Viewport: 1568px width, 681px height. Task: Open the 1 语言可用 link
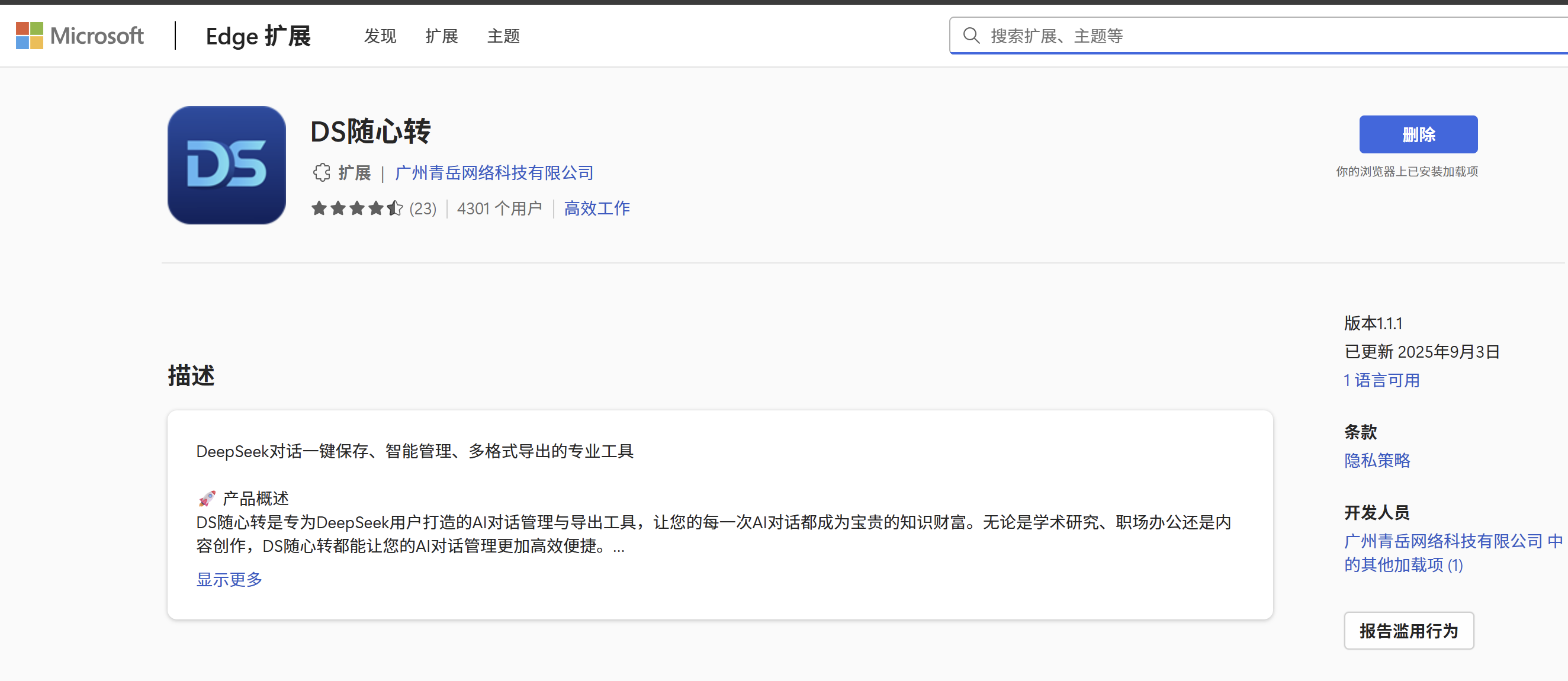click(1381, 380)
